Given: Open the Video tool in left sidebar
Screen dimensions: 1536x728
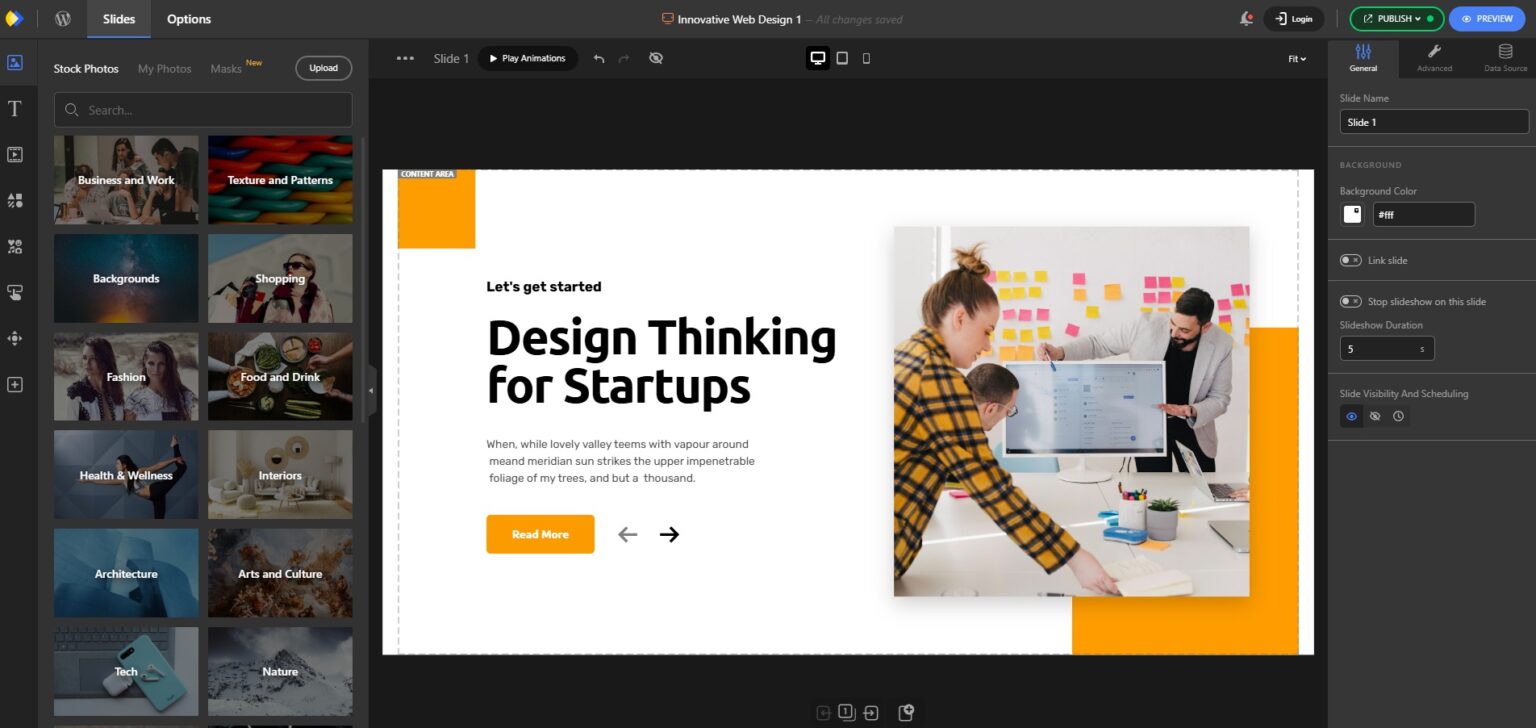Looking at the screenshot, I should click(x=15, y=154).
